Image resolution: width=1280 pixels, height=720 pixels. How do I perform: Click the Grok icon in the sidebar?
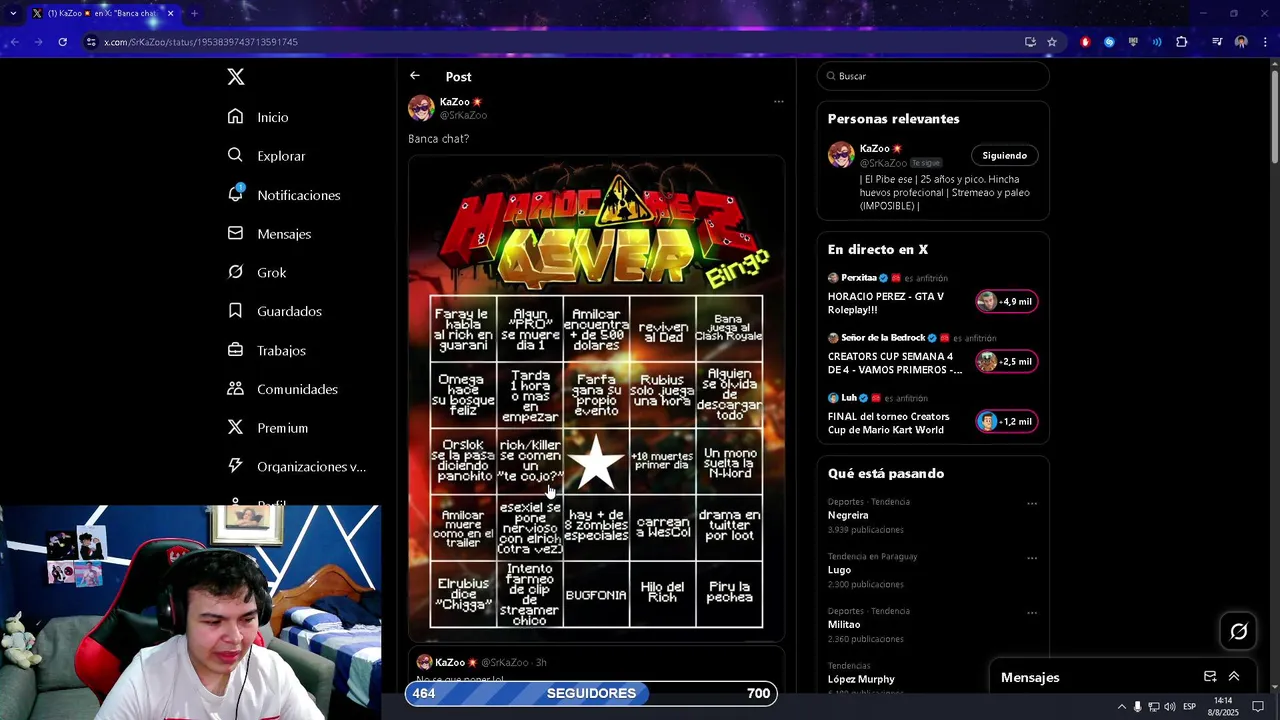pyautogui.click(x=235, y=272)
